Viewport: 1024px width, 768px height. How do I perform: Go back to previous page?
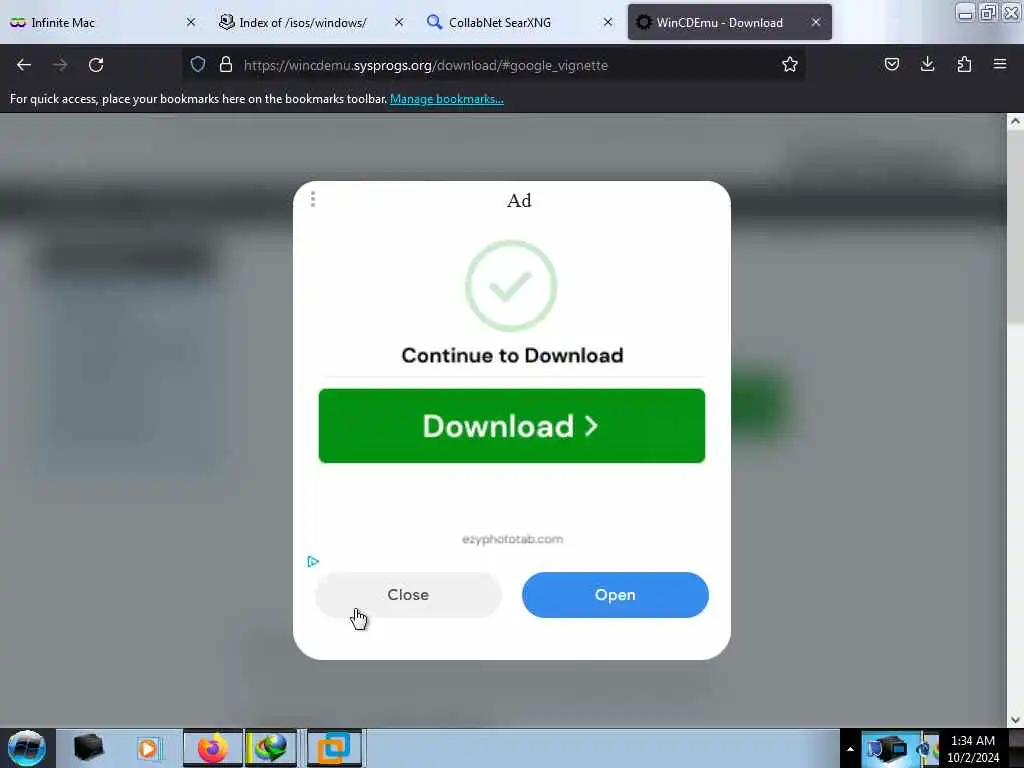click(x=24, y=65)
